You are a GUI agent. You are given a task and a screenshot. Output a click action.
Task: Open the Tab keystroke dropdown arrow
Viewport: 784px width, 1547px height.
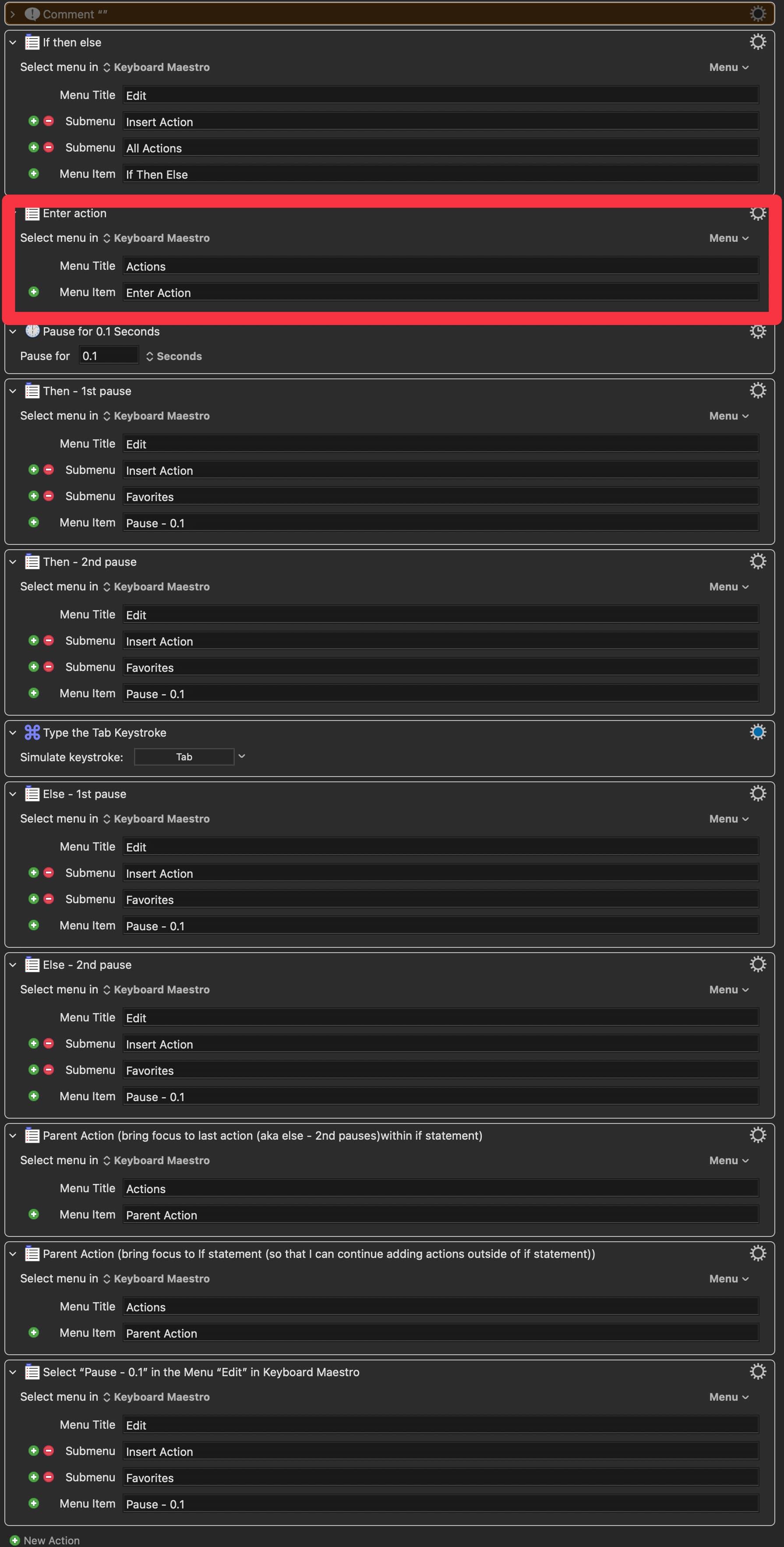(242, 757)
